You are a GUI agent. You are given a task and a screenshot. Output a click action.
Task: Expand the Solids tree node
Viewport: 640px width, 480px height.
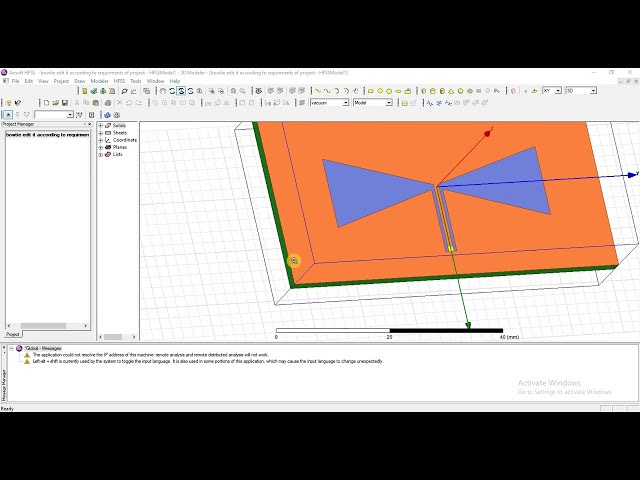tap(101, 126)
